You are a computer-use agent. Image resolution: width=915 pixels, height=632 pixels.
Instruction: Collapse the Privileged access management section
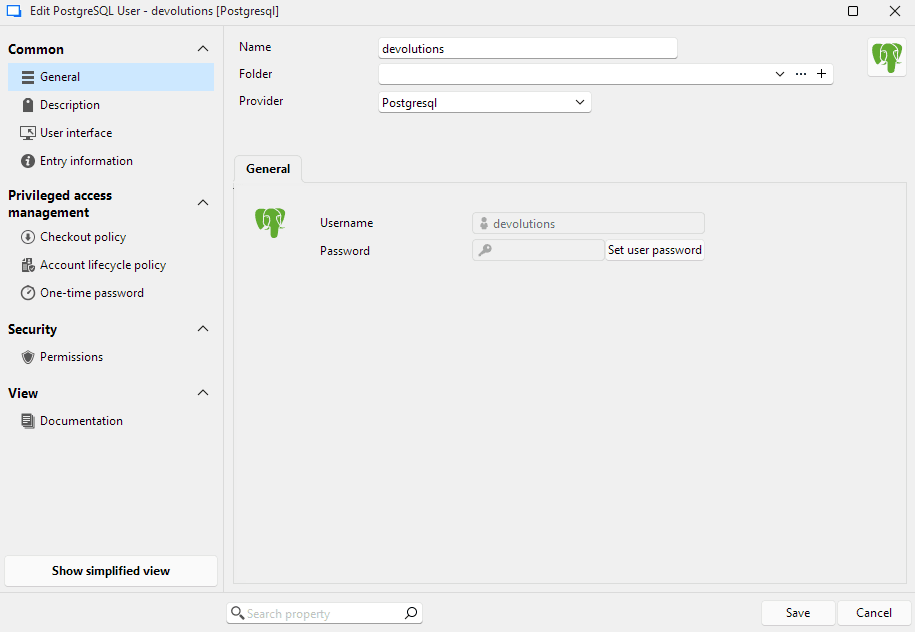coord(203,202)
